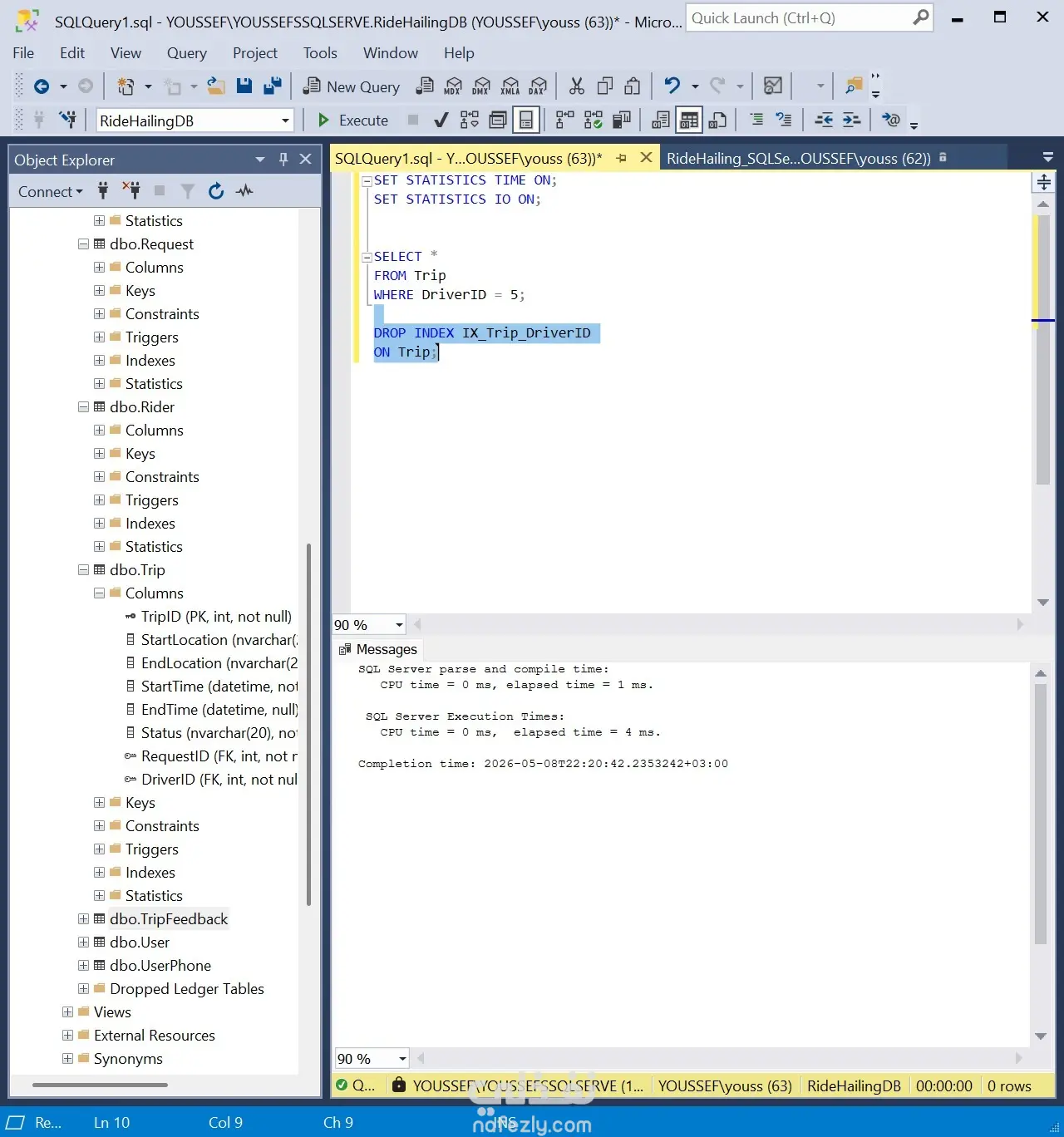
Task: Click the DAX query icon
Action: pyautogui.click(x=538, y=86)
